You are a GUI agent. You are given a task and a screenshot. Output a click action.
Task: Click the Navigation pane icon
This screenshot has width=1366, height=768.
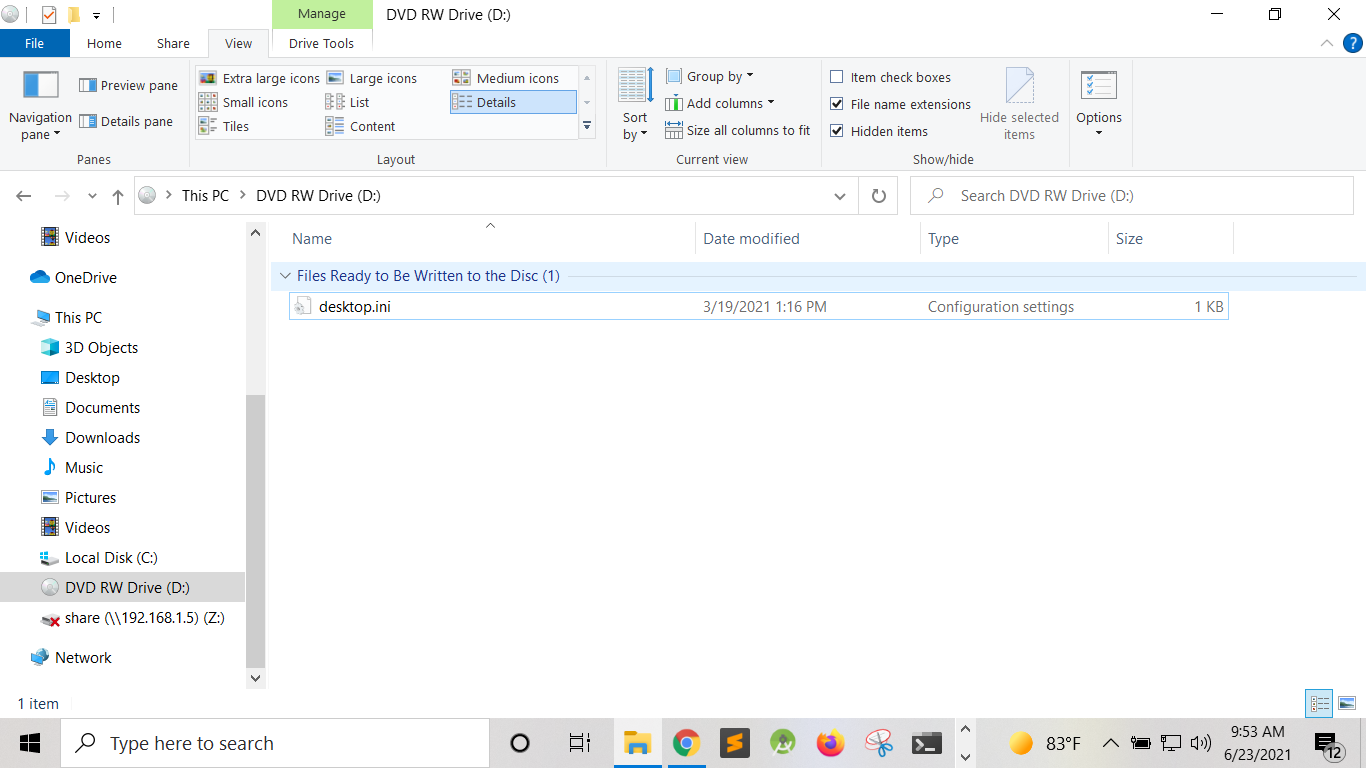pyautogui.click(x=40, y=85)
